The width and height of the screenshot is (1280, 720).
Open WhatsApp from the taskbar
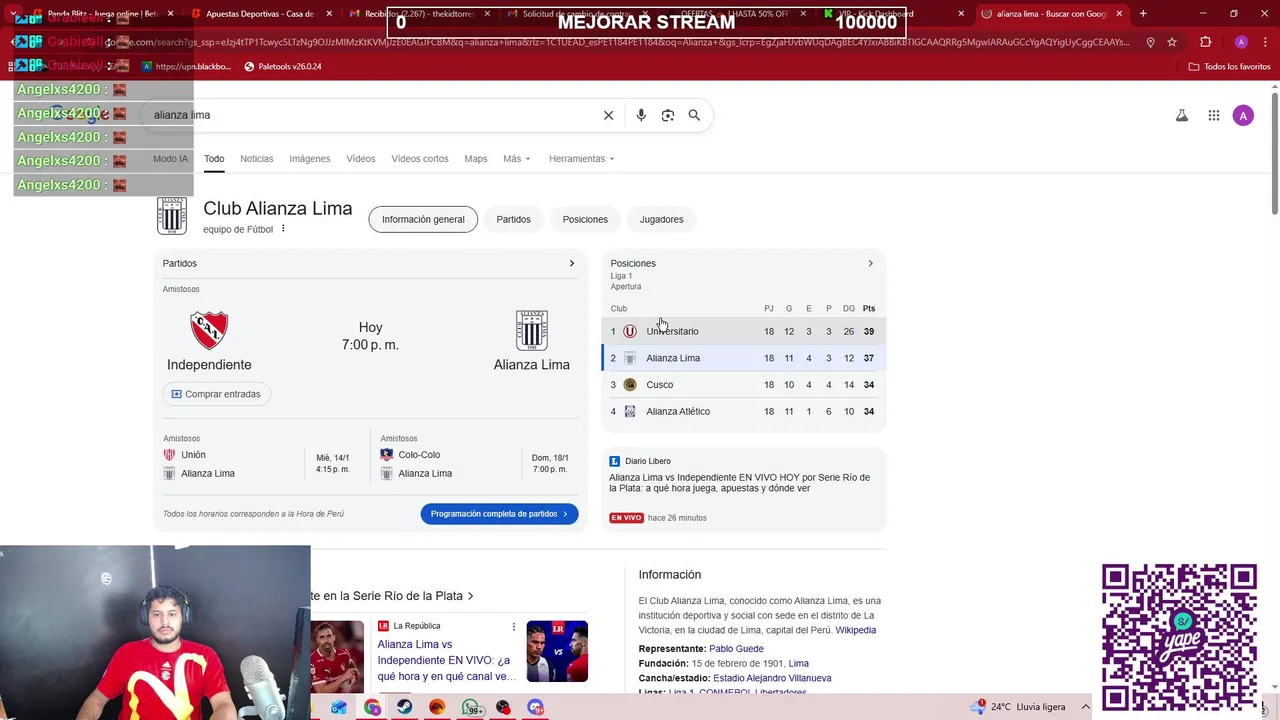[x=470, y=707]
